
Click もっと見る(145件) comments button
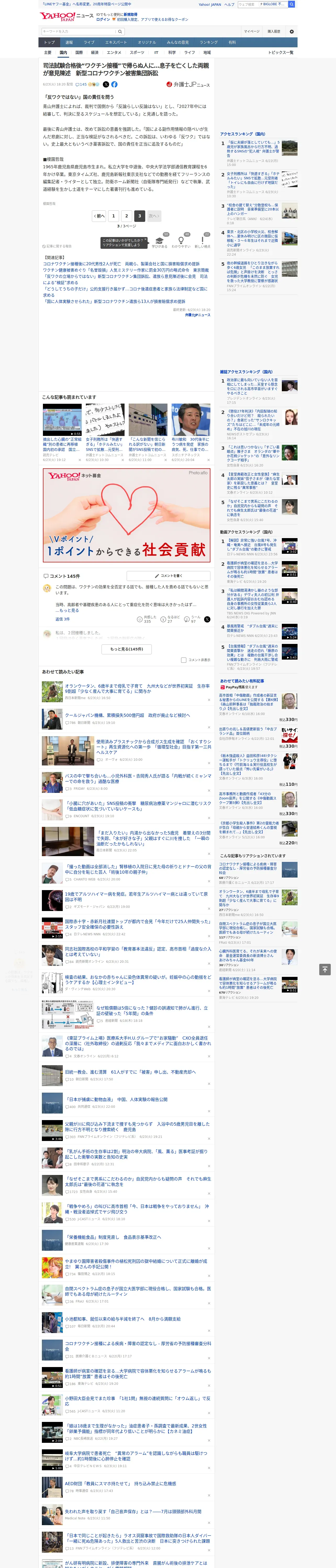127,649
